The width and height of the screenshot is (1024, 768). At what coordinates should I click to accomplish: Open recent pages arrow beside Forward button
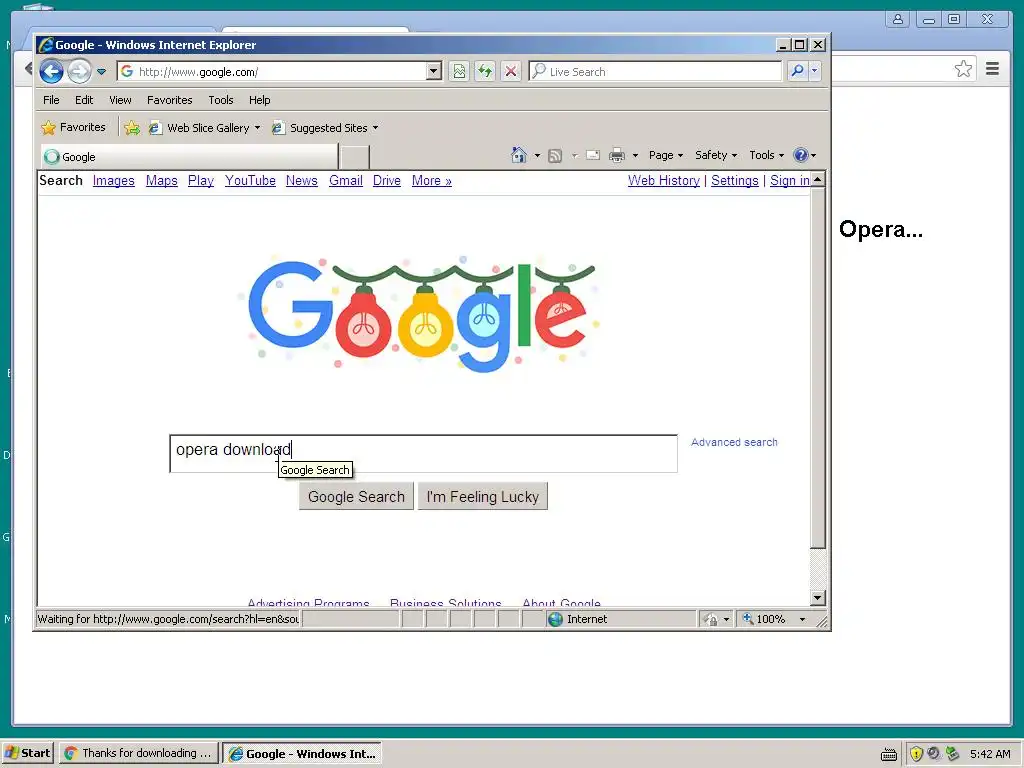coord(101,72)
